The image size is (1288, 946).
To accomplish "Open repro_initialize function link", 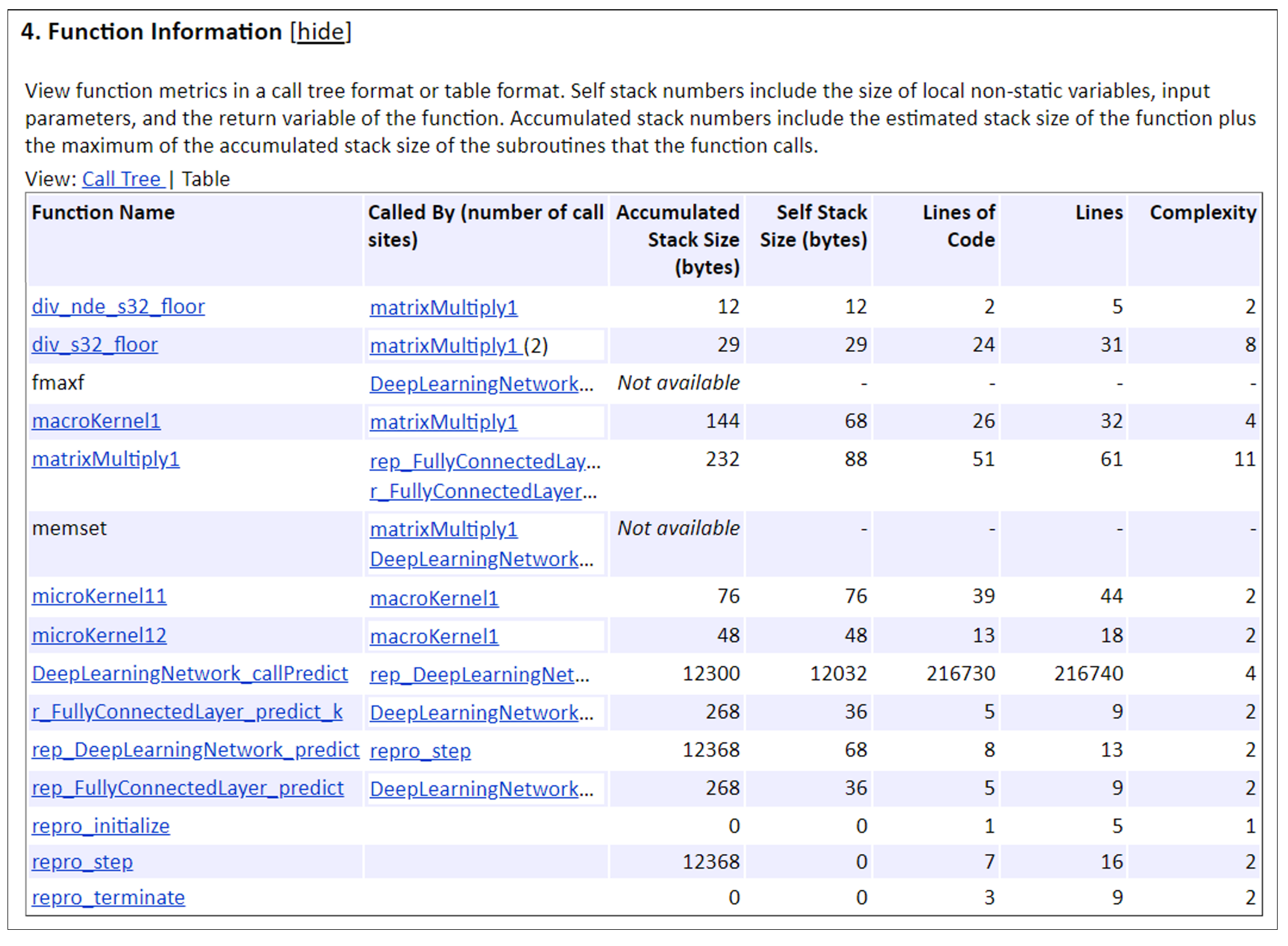I will point(101,826).
